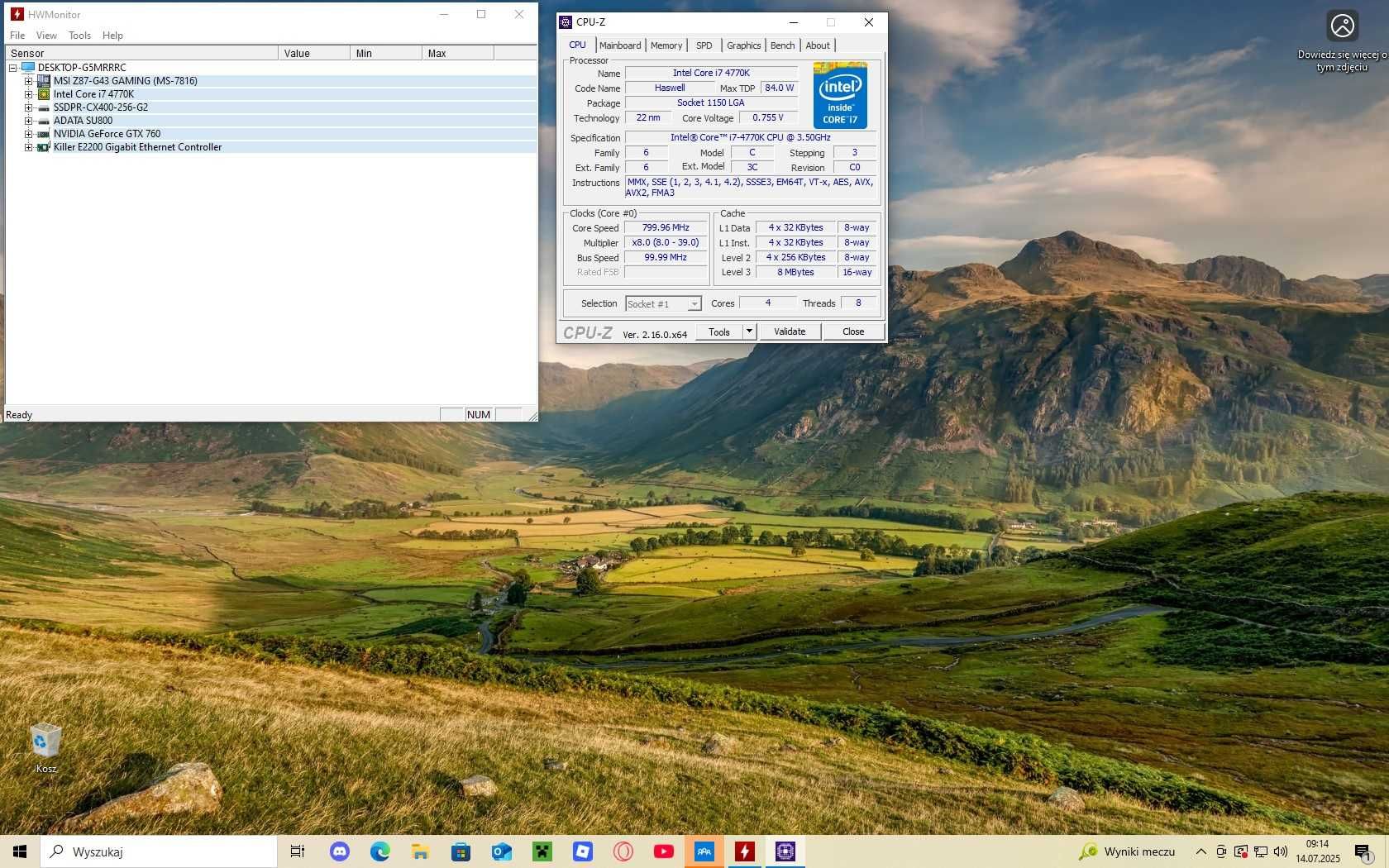Viewport: 1389px width, 868px height.
Task: Click the Close button in CPU-Z
Action: click(853, 331)
